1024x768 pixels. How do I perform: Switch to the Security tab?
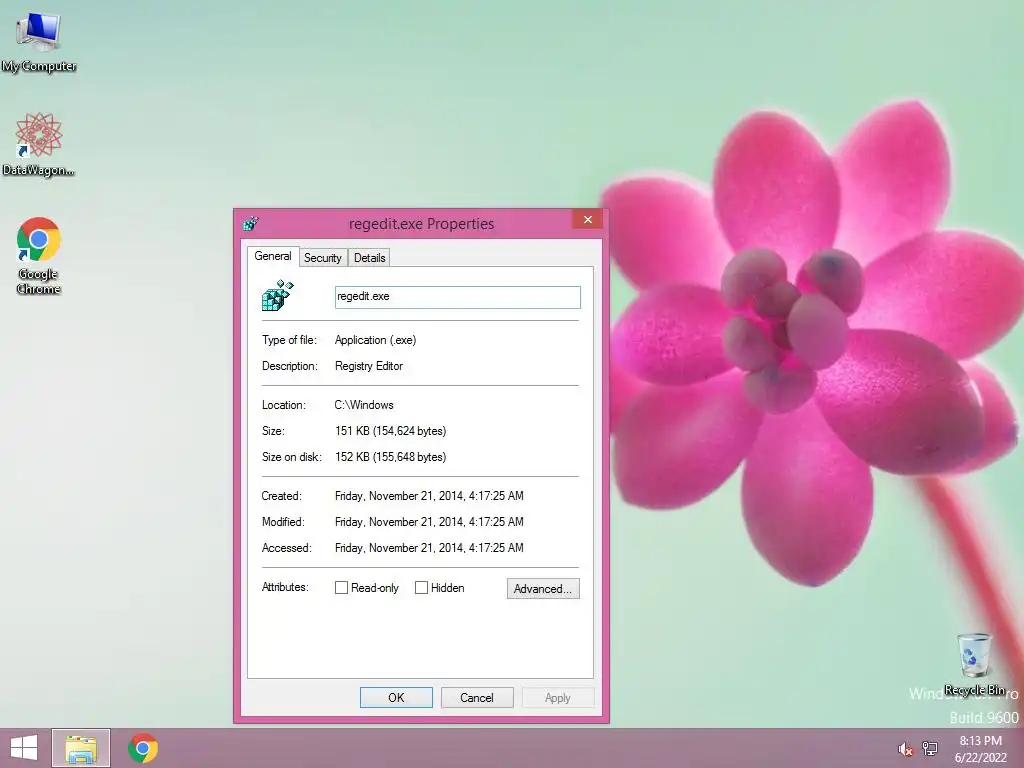coord(323,258)
